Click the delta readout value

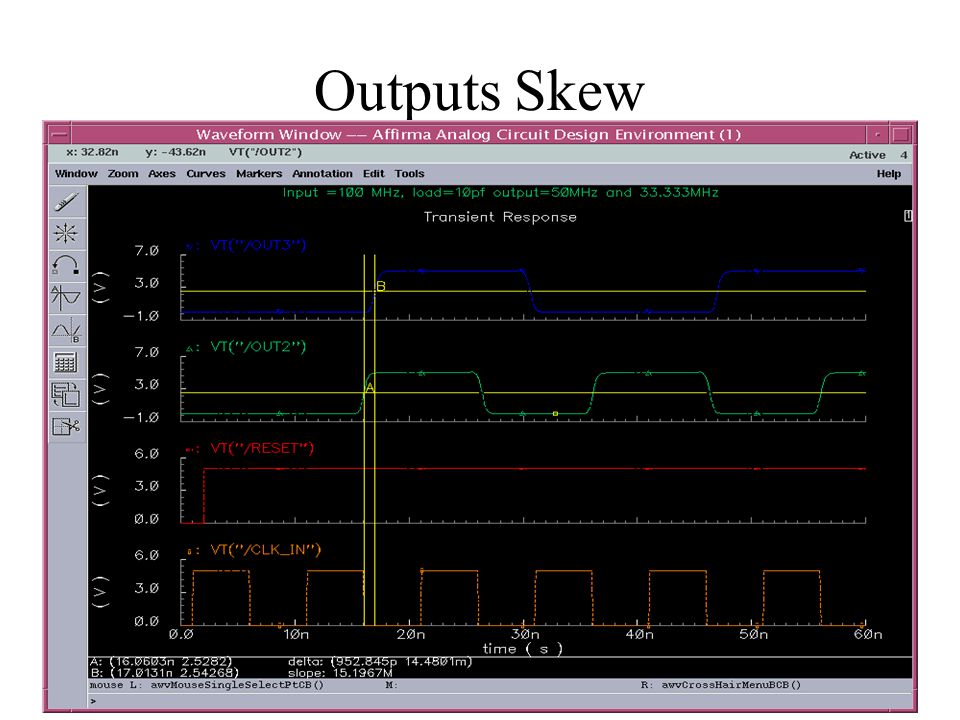[380, 662]
